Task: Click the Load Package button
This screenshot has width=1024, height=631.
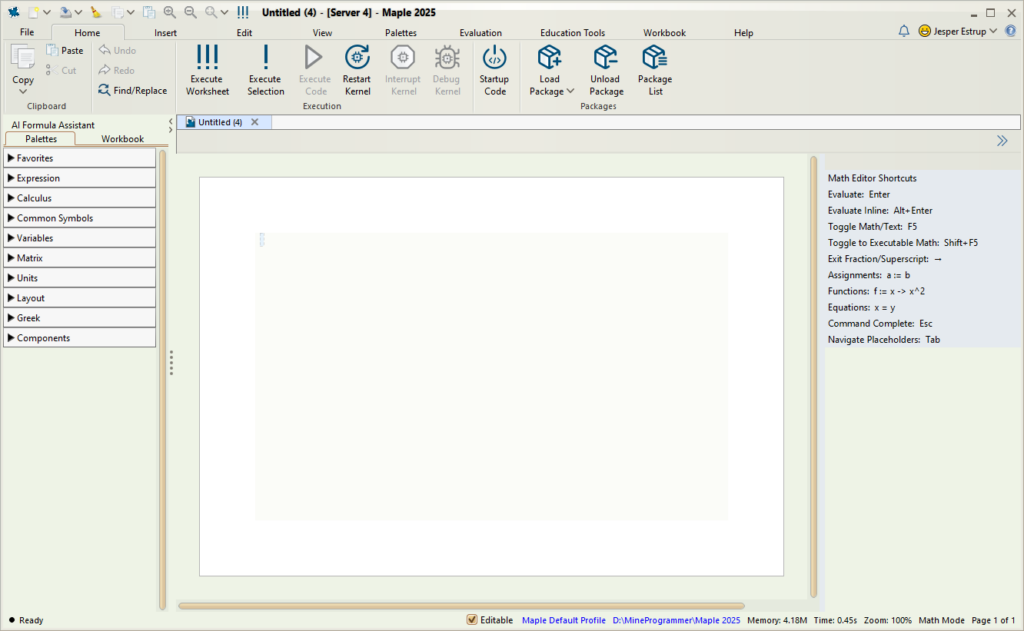Action: coord(551,71)
